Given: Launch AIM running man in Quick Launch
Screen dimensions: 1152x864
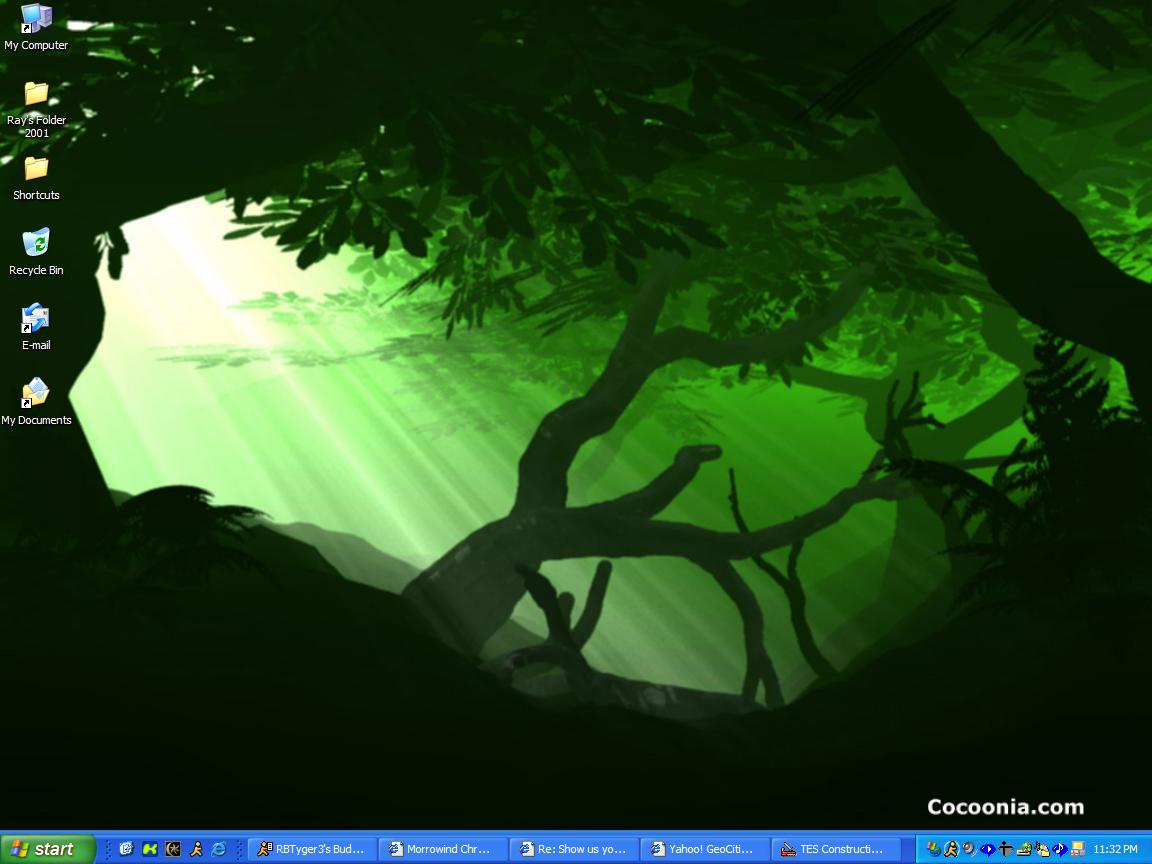Looking at the screenshot, I should (x=196, y=849).
